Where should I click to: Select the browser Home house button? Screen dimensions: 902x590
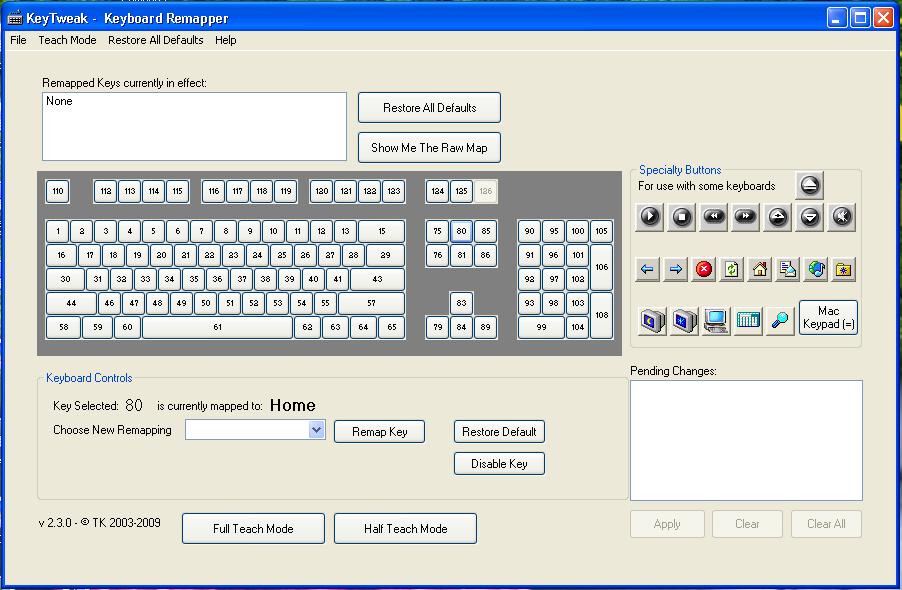[759, 269]
